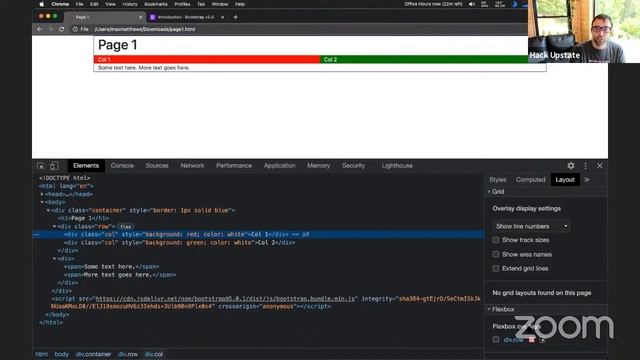Image resolution: width=640 pixels, height=360 pixels.
Task: Open the Application tab
Action: [280, 166]
